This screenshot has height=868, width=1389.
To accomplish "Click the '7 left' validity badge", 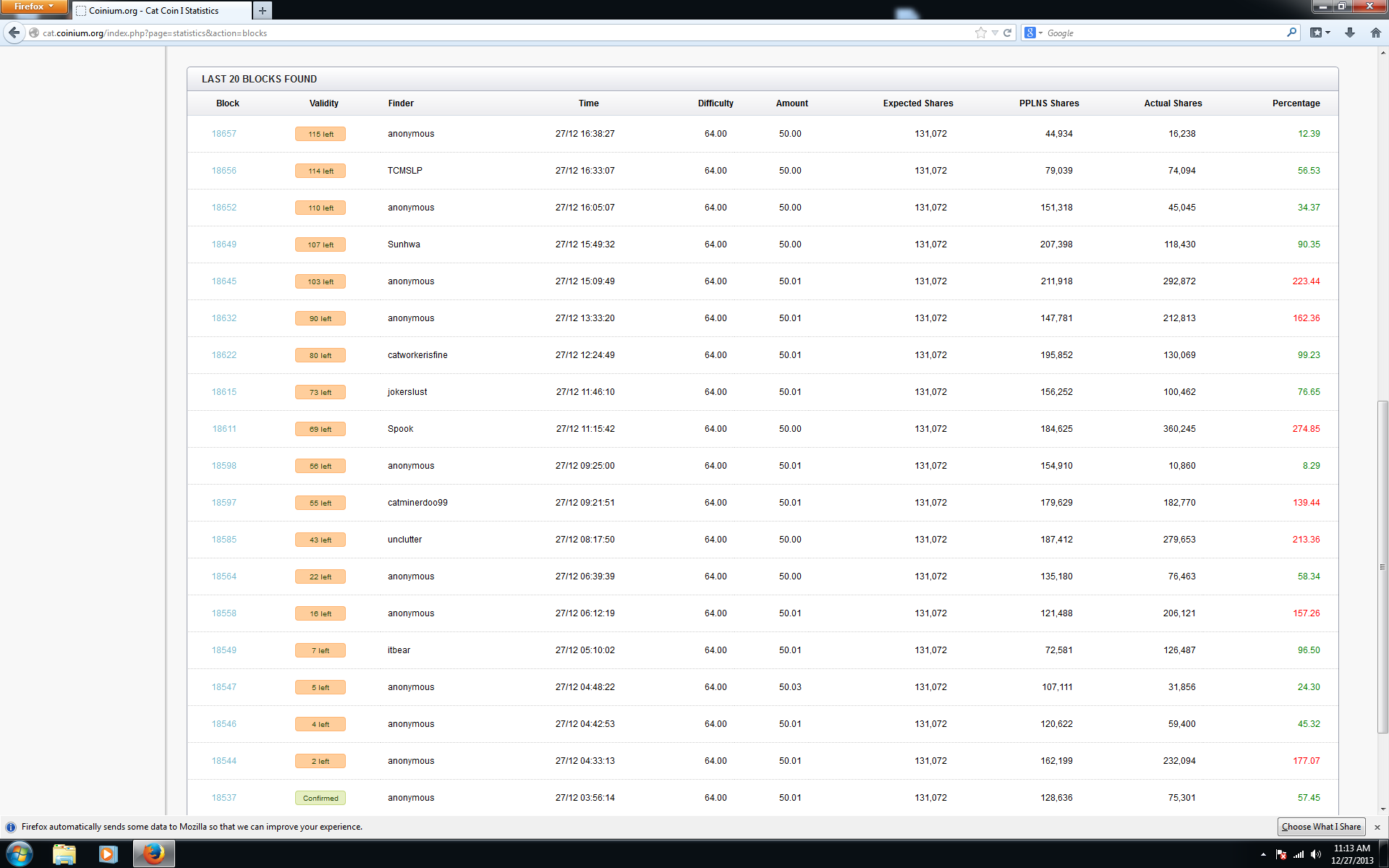I will tap(320, 650).
